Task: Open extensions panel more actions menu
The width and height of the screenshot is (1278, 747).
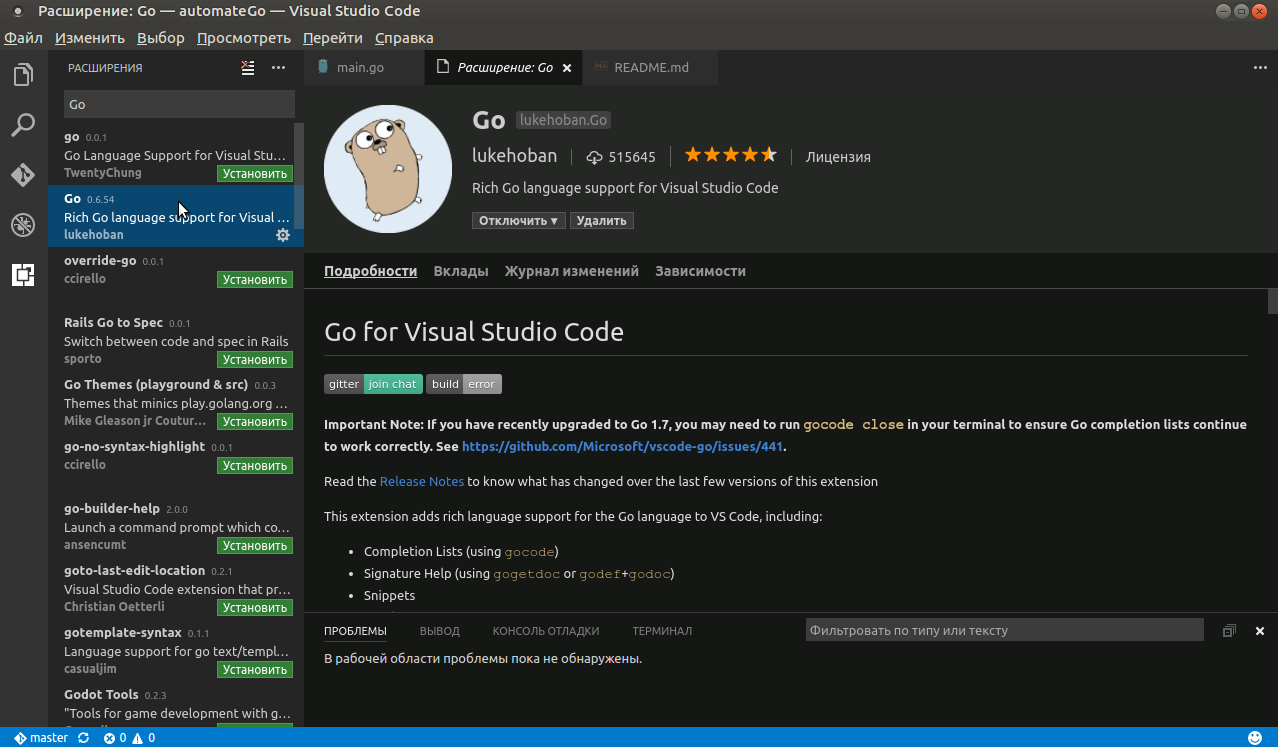Action: [279, 68]
